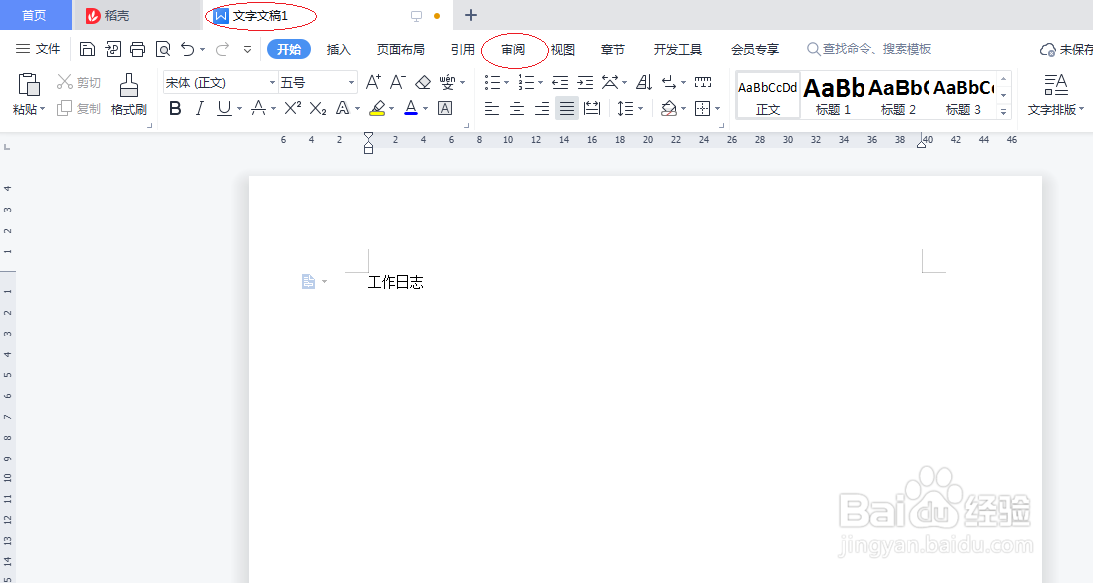Open Print Preview icon

163,49
